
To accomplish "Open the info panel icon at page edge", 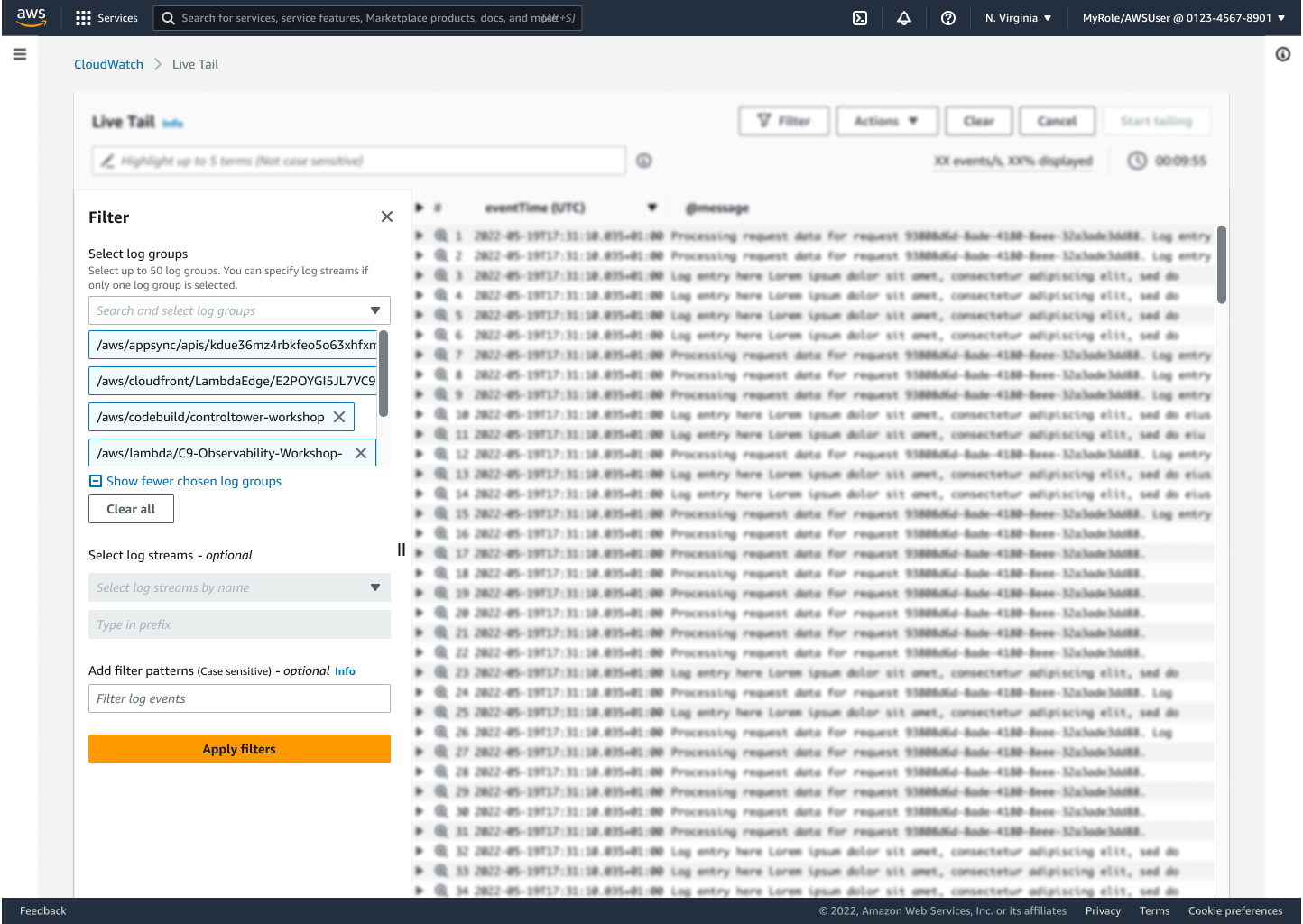I will (1283, 54).
